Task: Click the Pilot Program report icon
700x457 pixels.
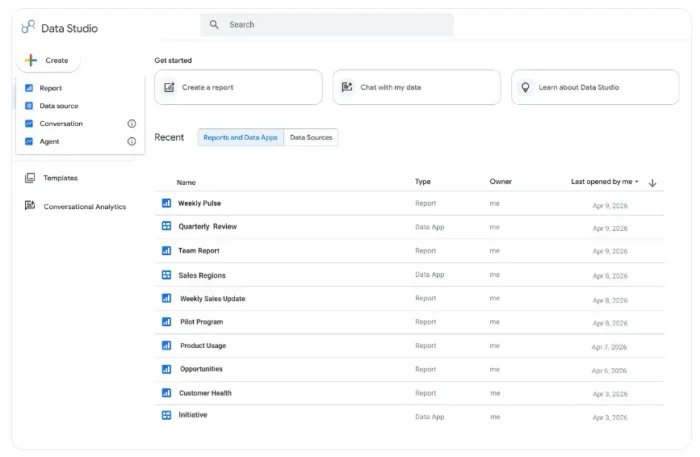Action: (x=167, y=322)
